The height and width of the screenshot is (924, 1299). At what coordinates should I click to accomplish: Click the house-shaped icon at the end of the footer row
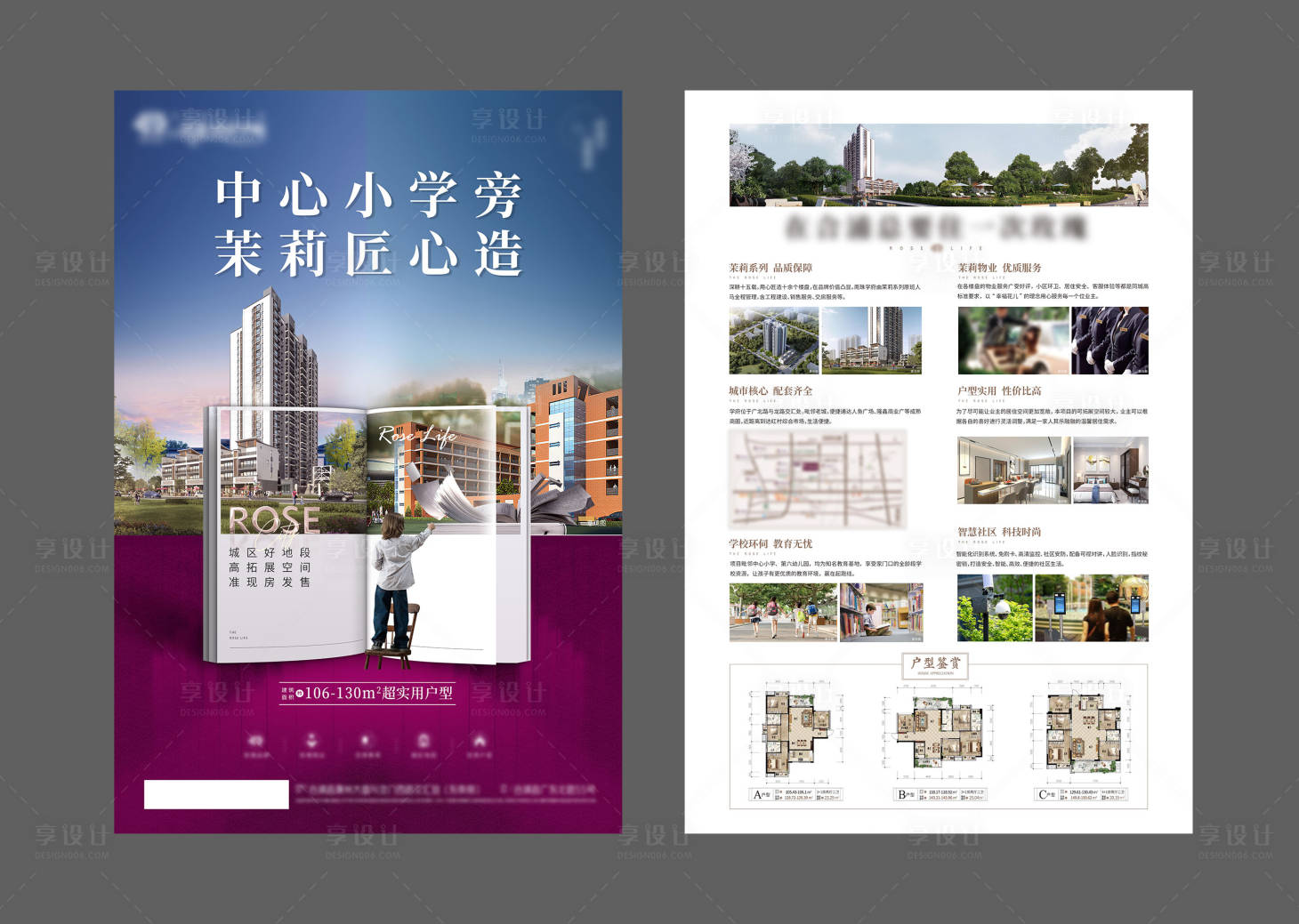tap(480, 742)
